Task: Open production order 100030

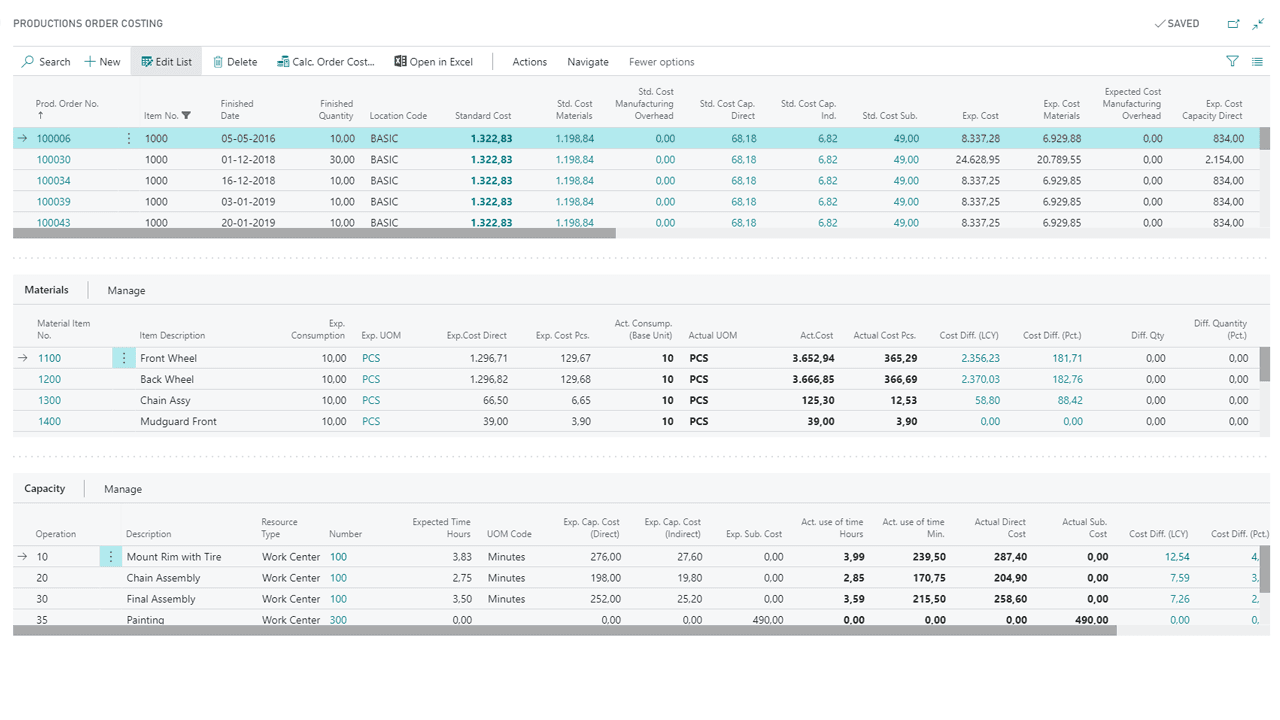Action: [x=54, y=160]
